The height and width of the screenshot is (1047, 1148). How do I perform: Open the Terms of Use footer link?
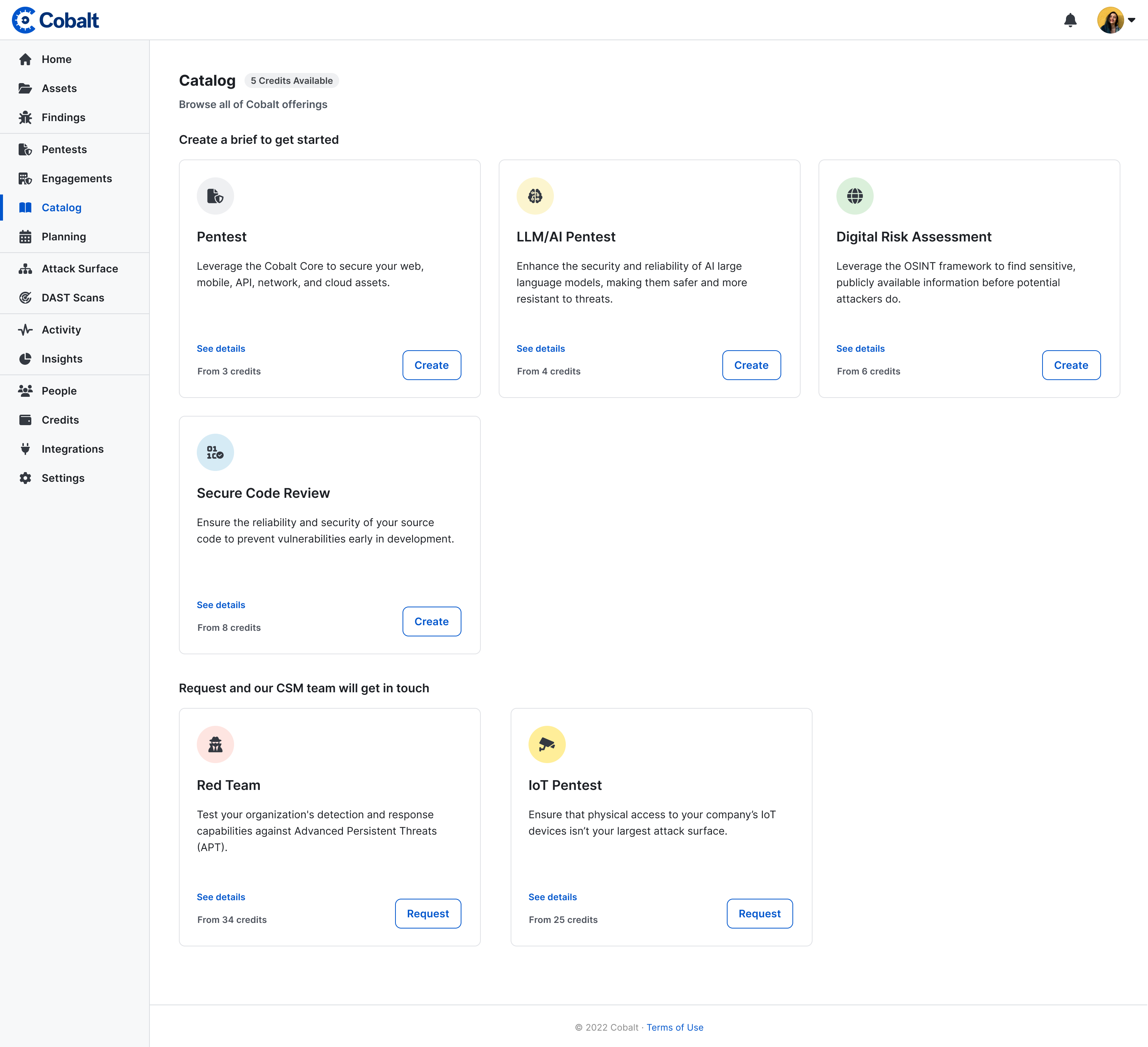(674, 1028)
